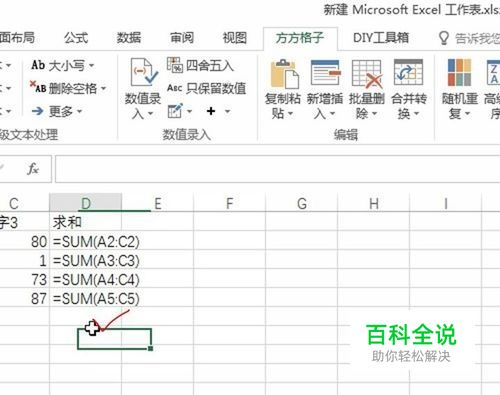Click the 数值录入 checkmark document icon
500x395 pixels.
(144, 72)
